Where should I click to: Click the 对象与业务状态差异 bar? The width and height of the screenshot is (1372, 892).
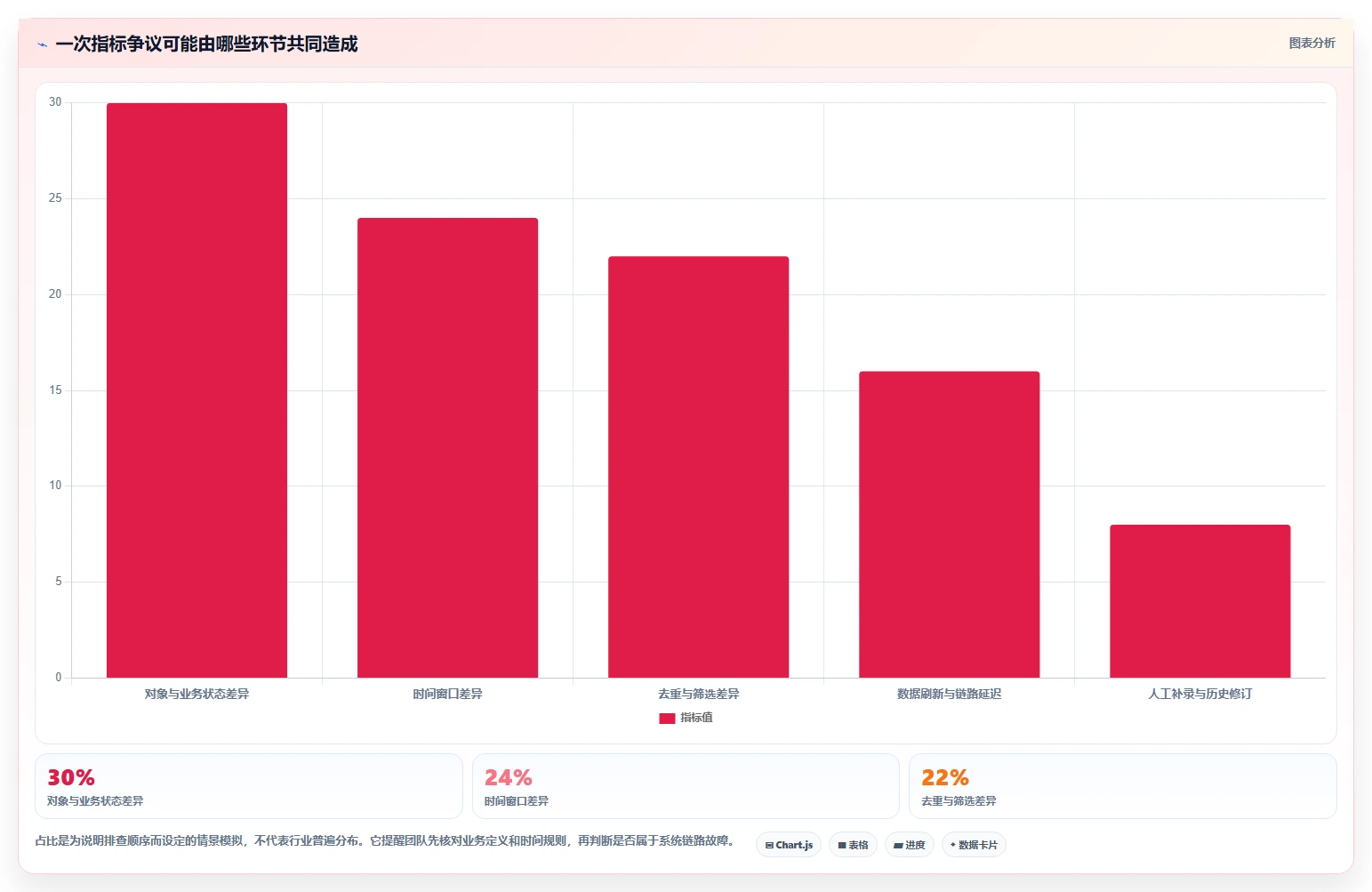coord(197,390)
